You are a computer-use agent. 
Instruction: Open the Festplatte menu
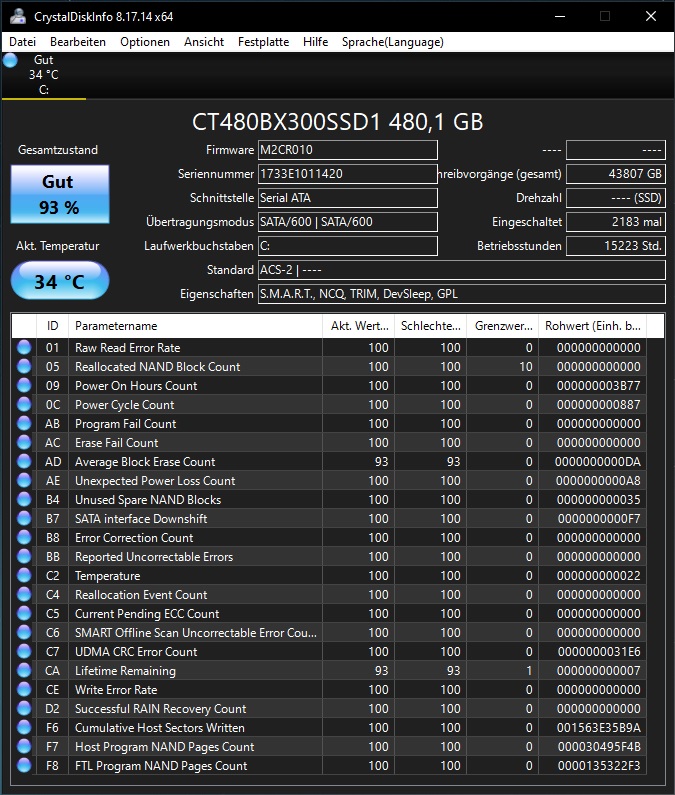coord(263,42)
